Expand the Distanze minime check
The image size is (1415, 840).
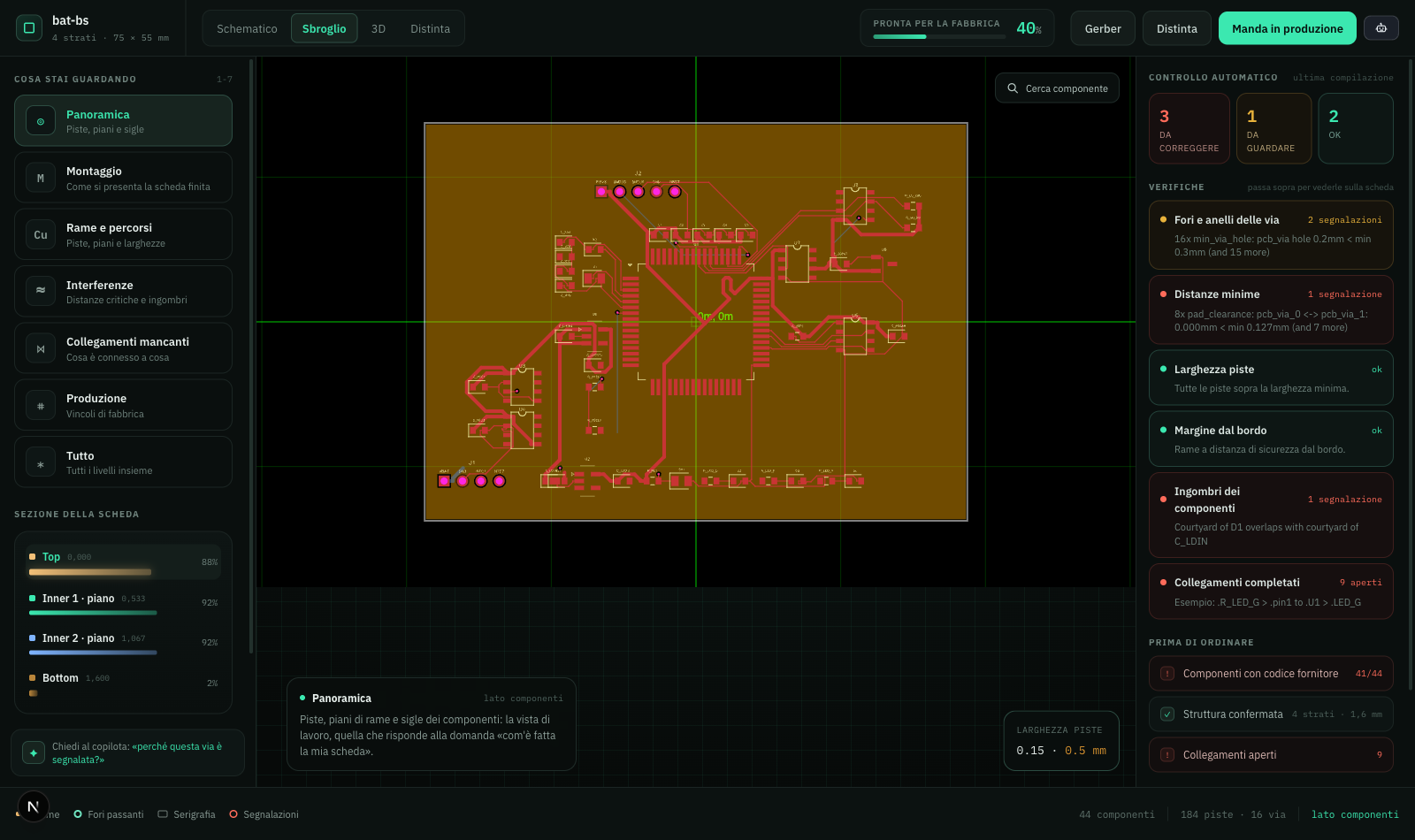[x=1271, y=310]
